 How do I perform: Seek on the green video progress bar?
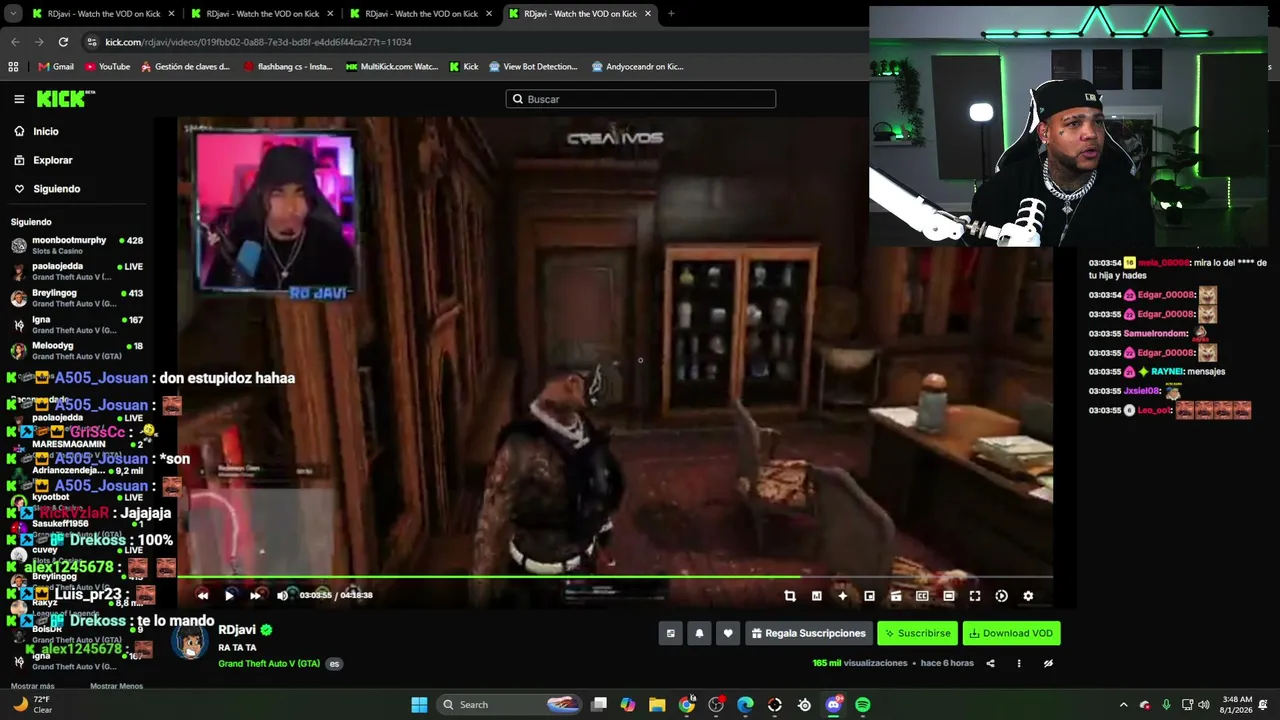tap(615, 577)
